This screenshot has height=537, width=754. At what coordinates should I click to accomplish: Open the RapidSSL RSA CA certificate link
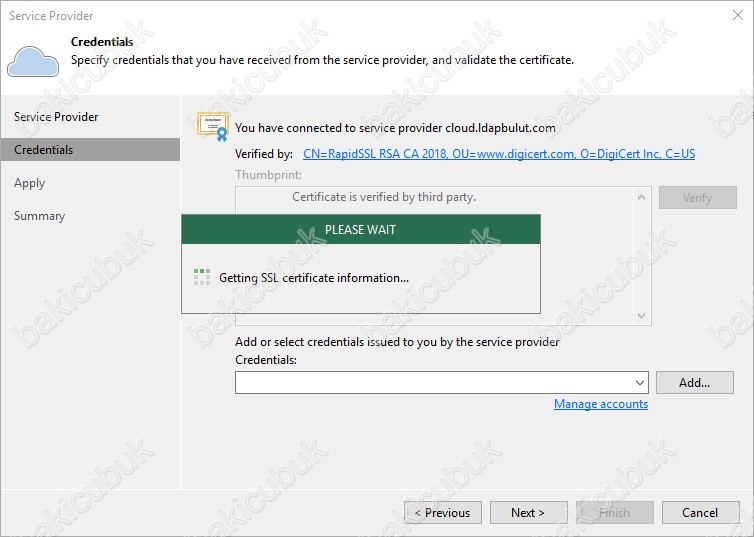click(x=499, y=154)
